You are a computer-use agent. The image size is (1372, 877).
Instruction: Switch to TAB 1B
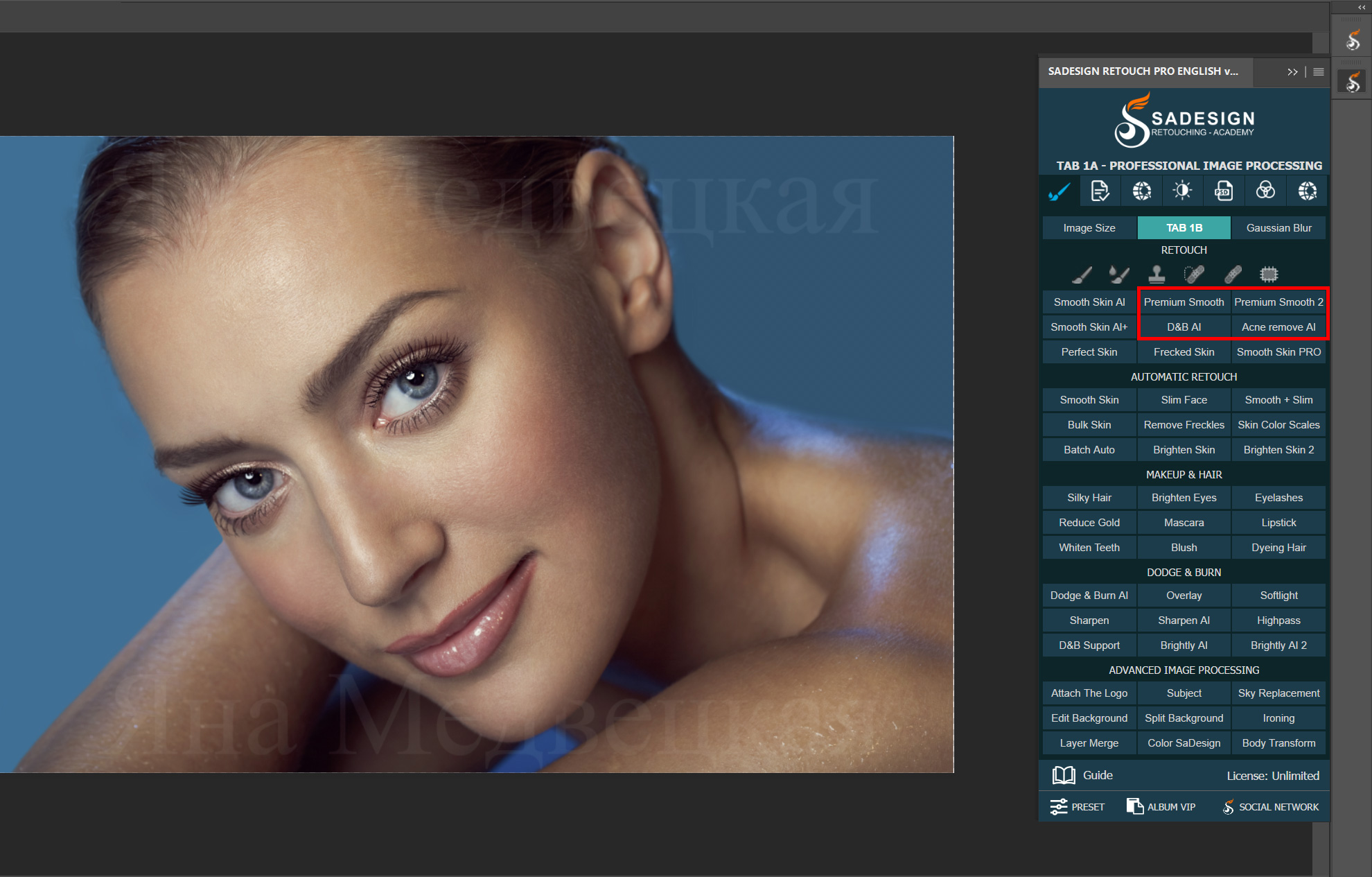click(x=1184, y=228)
